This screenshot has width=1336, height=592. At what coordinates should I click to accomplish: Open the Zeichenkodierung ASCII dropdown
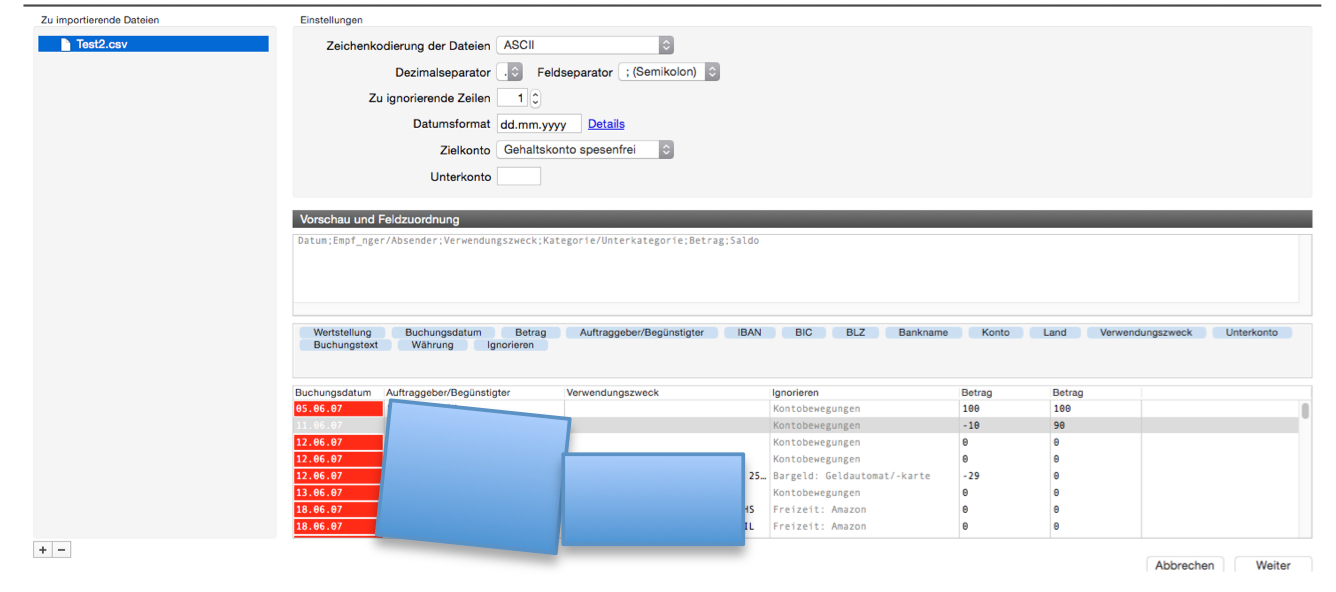[x=585, y=45]
